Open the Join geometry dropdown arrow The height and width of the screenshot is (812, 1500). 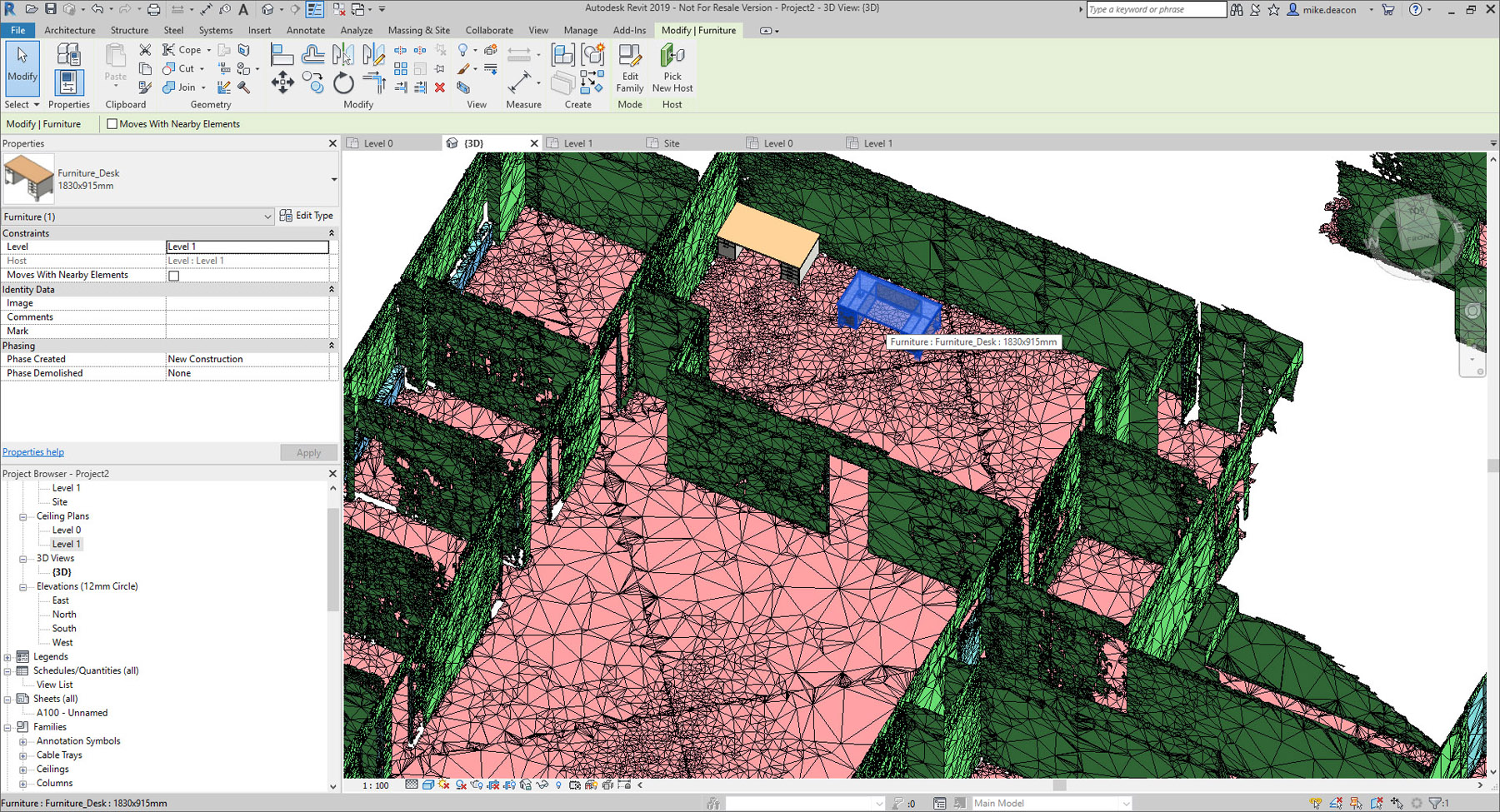(x=203, y=87)
